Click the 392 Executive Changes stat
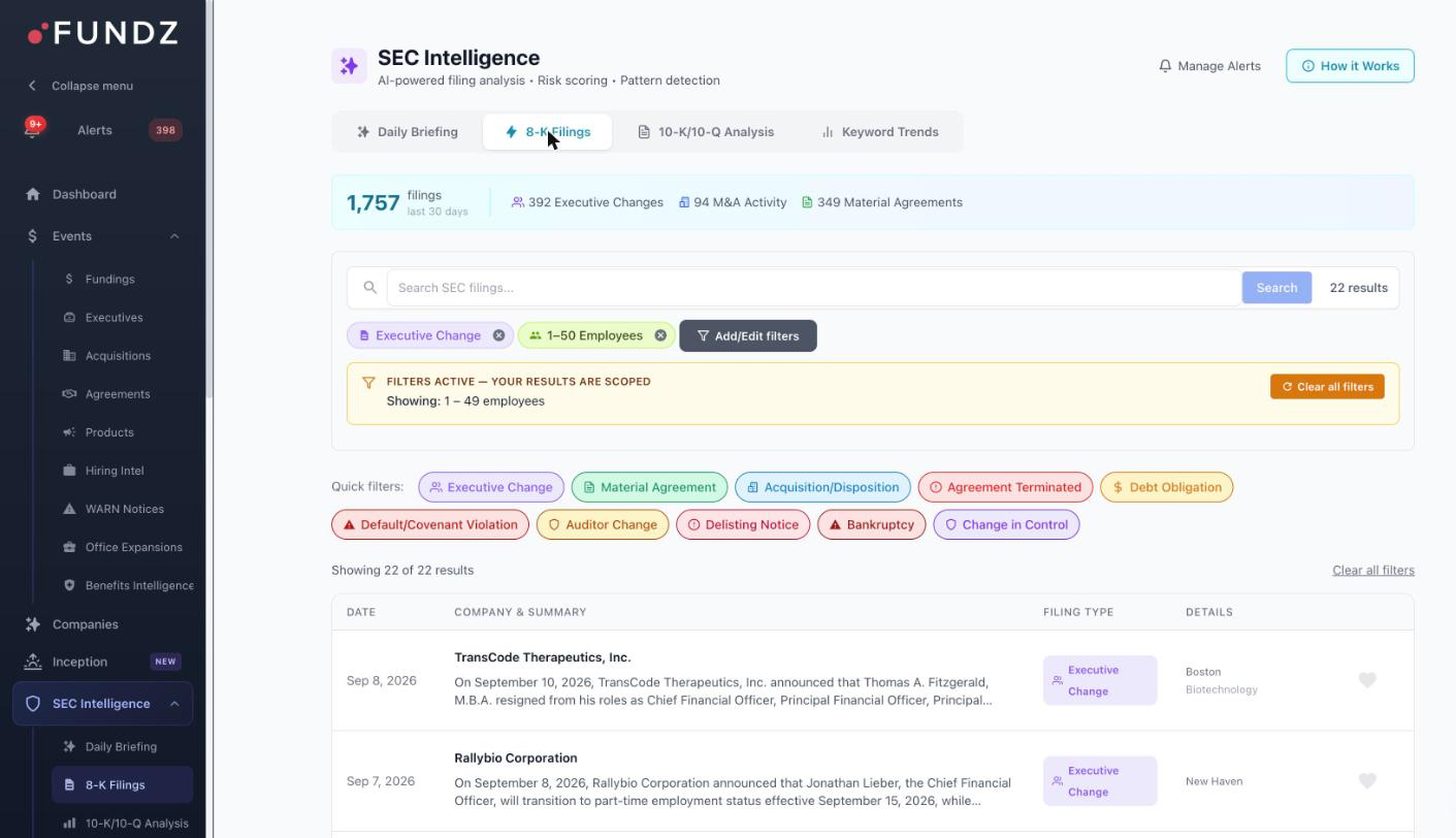Viewport: 1456px width, 838px height. click(x=587, y=203)
